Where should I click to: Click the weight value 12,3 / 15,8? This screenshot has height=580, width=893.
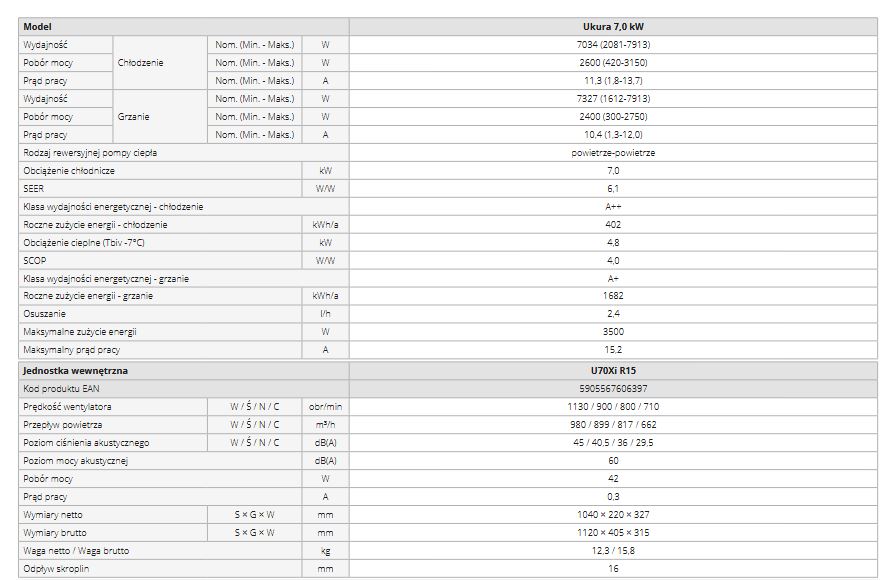pos(613,551)
